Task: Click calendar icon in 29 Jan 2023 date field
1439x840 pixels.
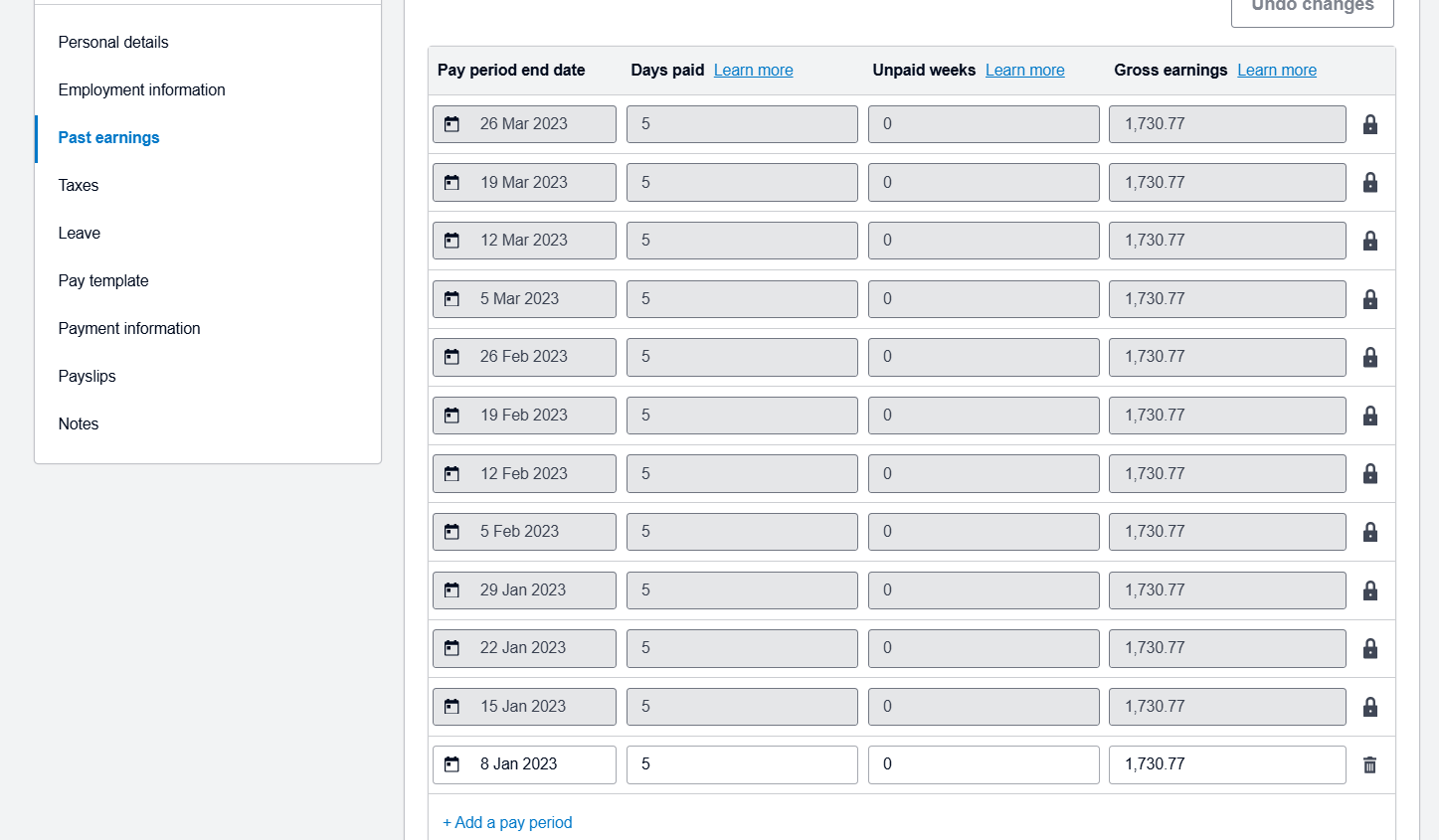Action: click(x=451, y=590)
